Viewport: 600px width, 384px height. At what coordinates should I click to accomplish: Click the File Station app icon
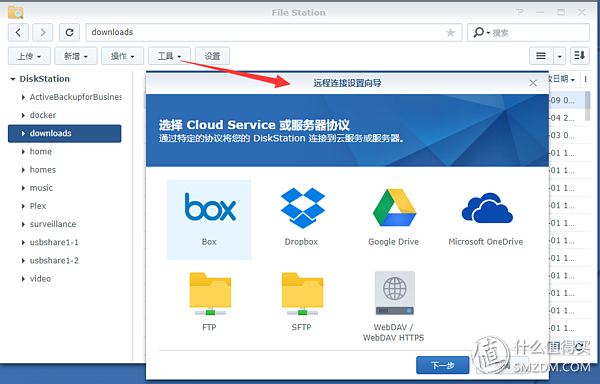tap(16, 13)
